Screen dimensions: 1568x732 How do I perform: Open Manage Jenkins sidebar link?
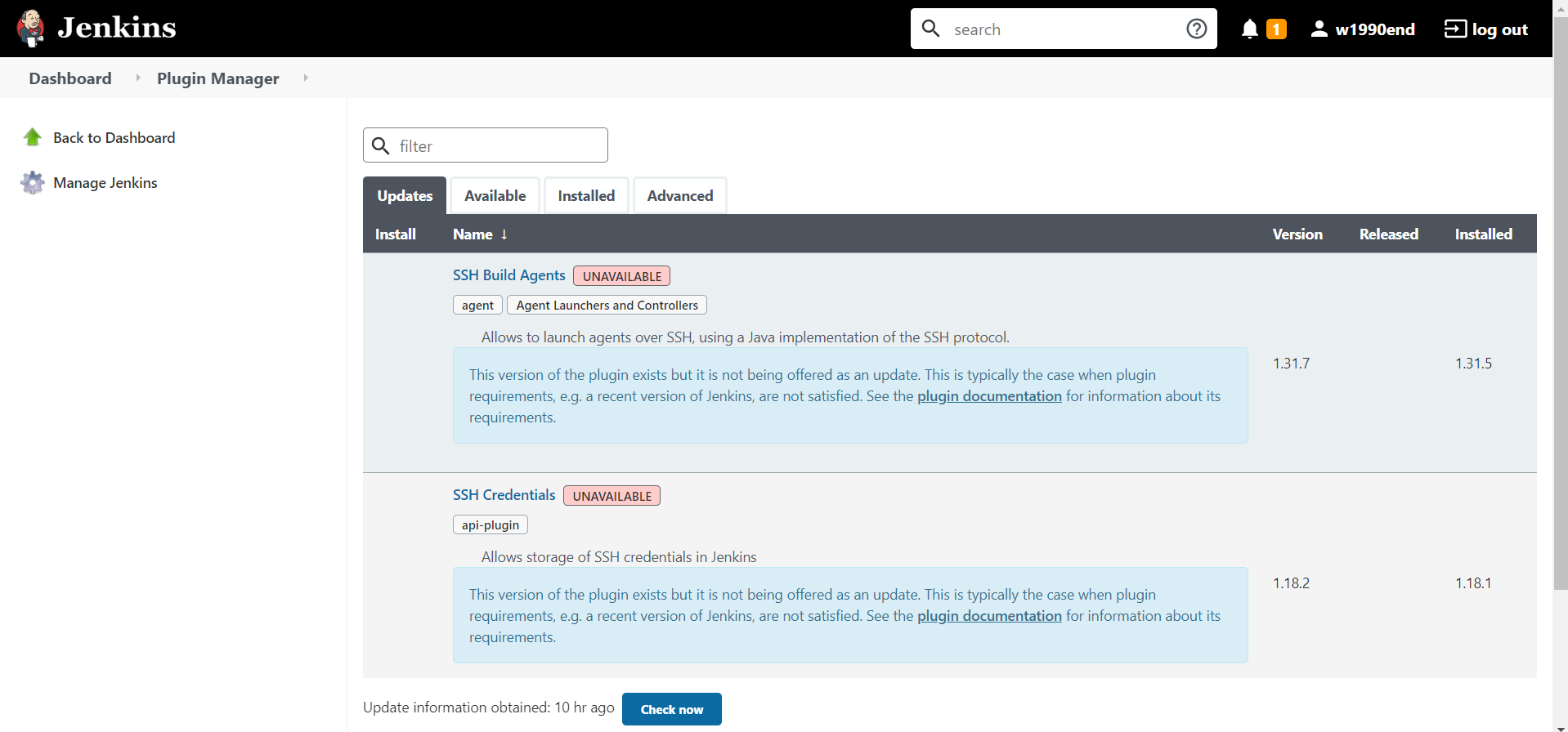point(105,183)
